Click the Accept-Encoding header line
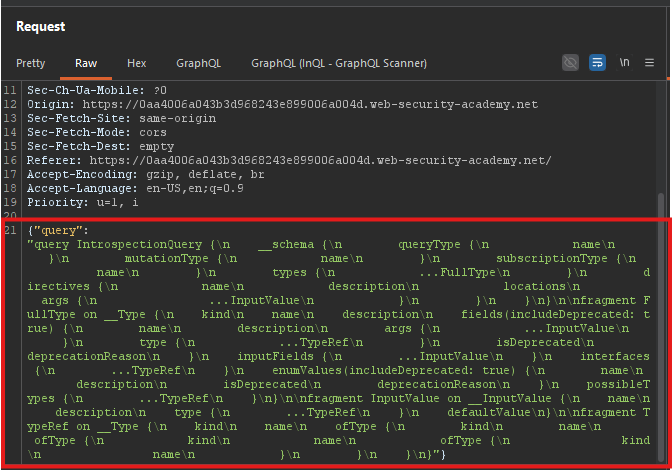The image size is (672, 470). tap(146, 174)
